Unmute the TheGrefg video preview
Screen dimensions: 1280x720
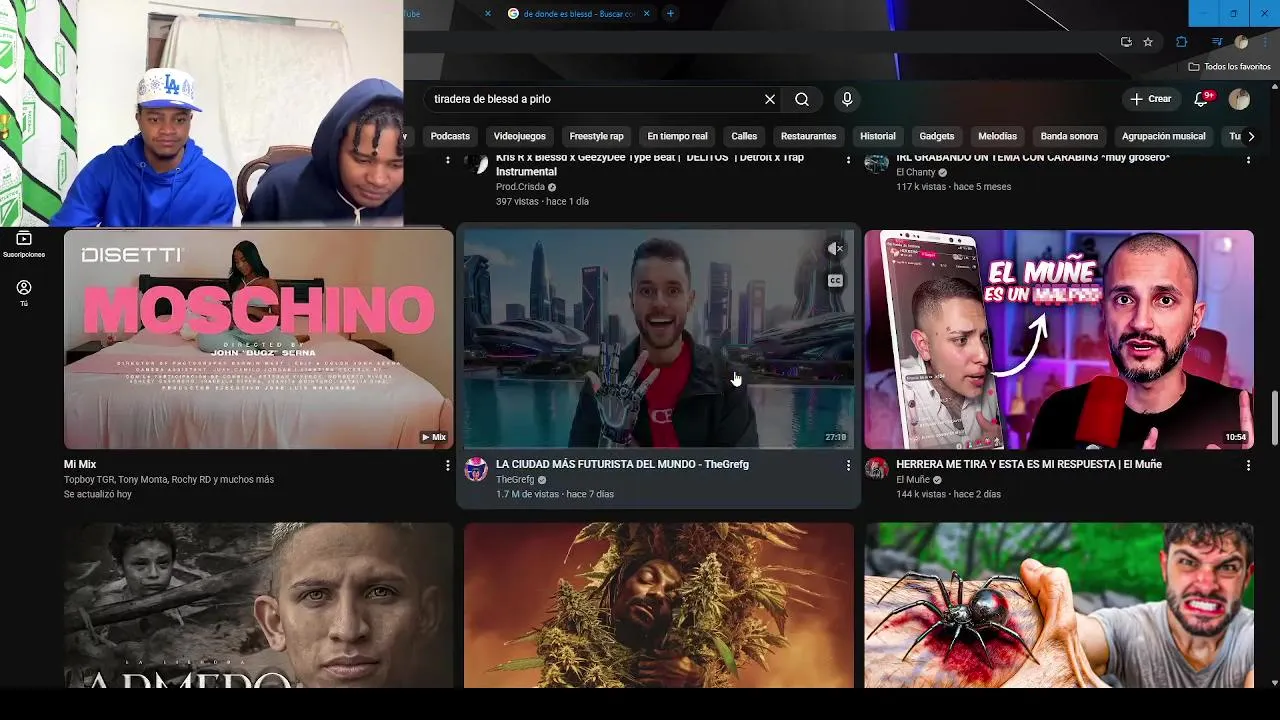pyautogui.click(x=835, y=248)
